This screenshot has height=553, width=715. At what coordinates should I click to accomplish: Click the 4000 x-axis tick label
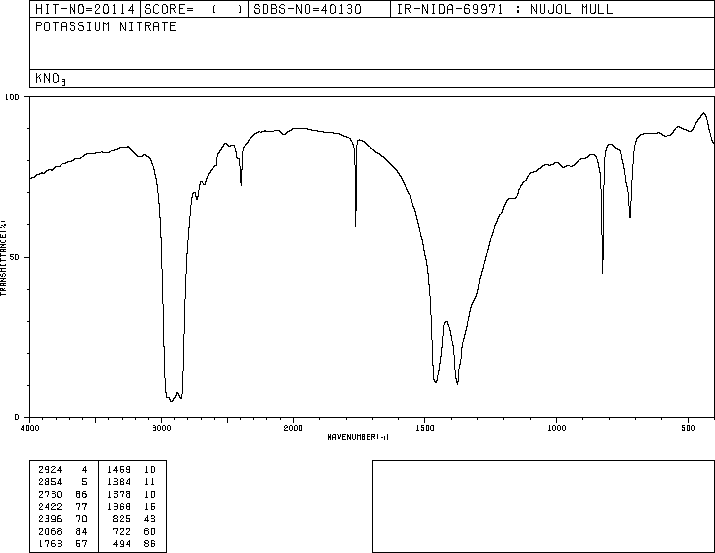[30, 428]
